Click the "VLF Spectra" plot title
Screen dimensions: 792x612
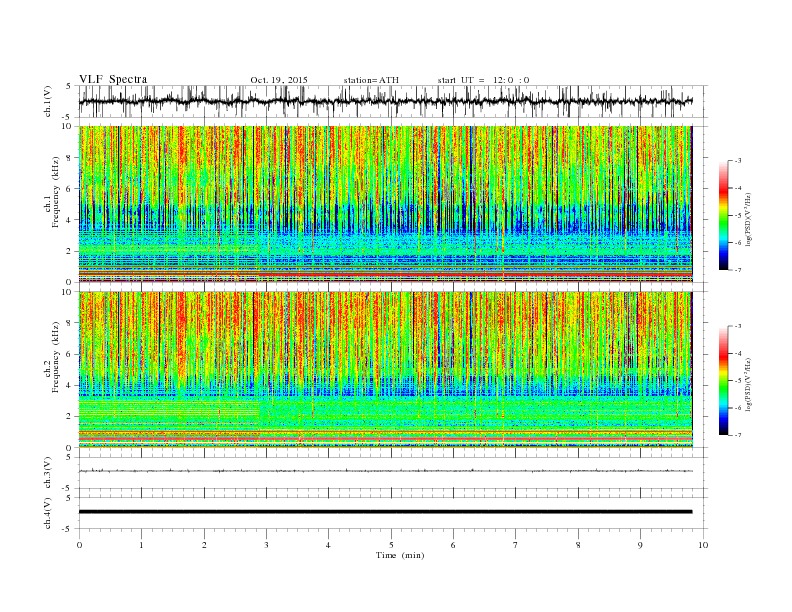pyautogui.click(x=113, y=79)
